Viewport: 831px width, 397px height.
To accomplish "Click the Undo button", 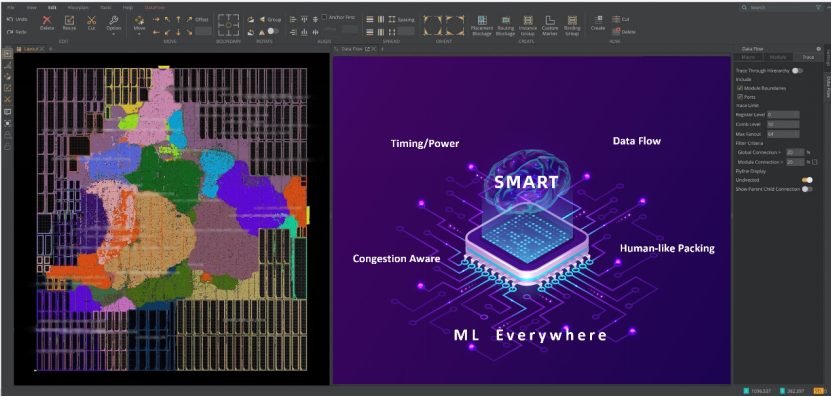I will (17, 19).
